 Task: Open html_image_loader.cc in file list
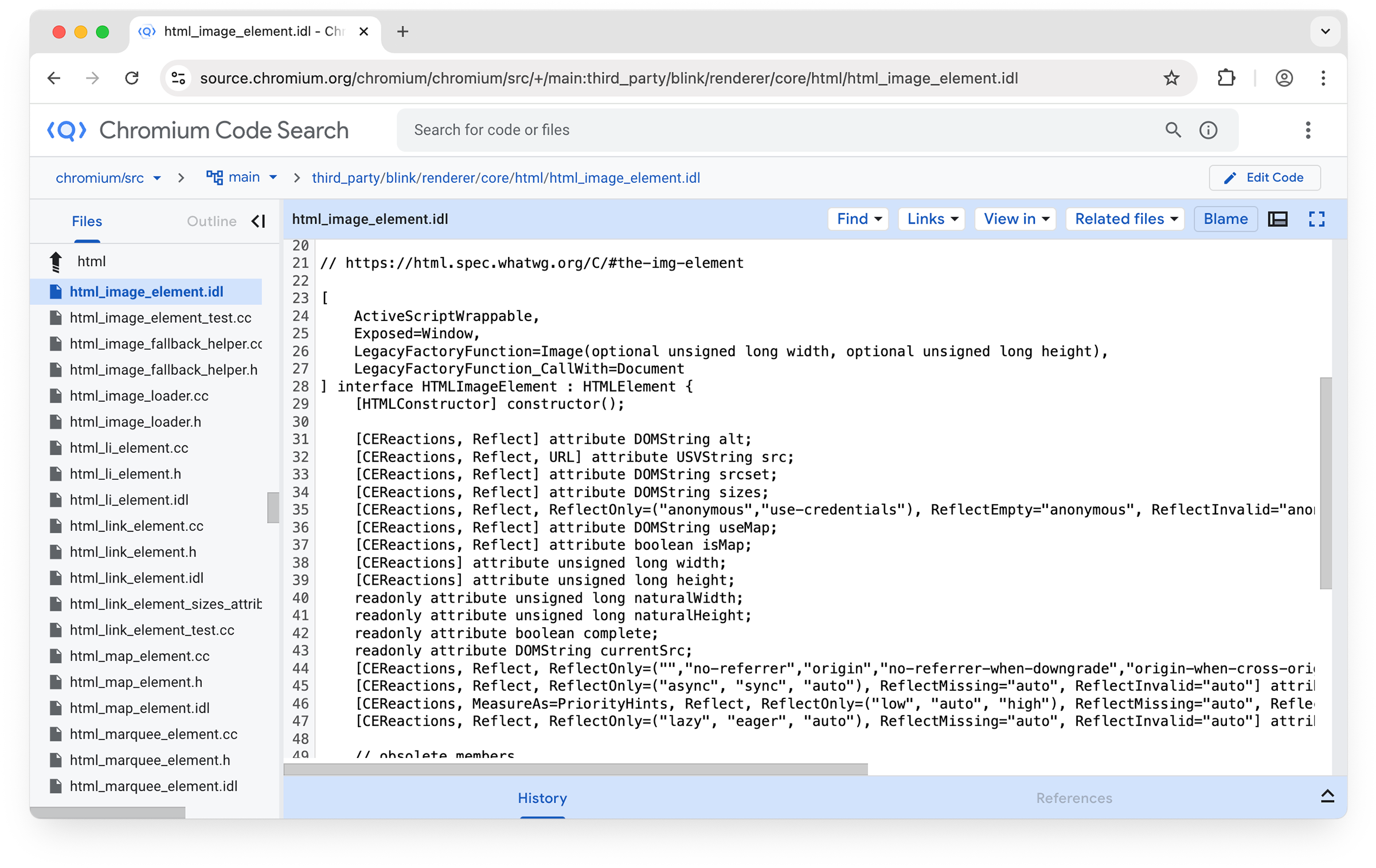click(139, 396)
